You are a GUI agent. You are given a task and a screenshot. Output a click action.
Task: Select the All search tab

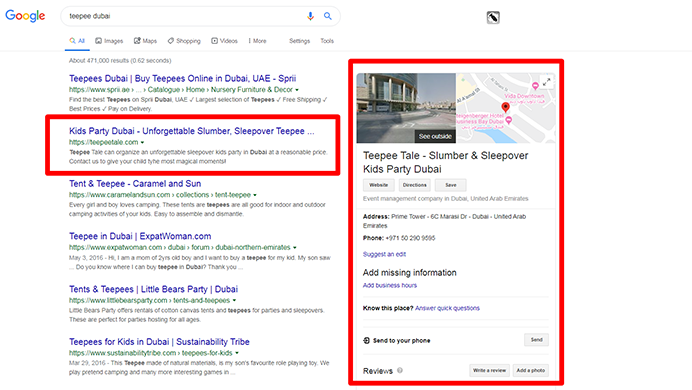coord(77,41)
